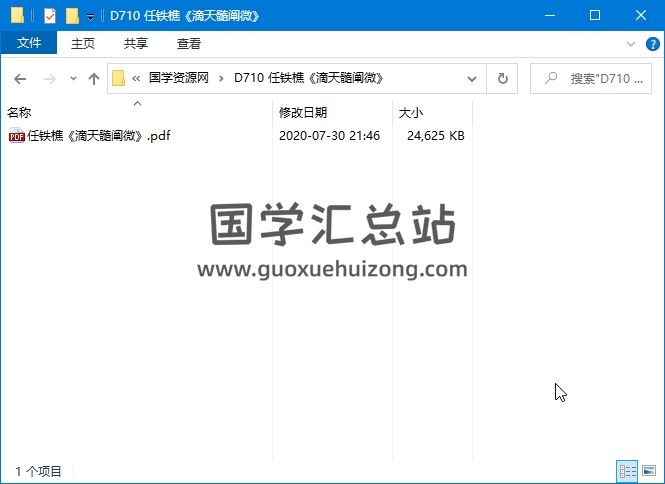This screenshot has height=484, width=665.
Task: Click the Properties quick access icon
Action: 50,16
